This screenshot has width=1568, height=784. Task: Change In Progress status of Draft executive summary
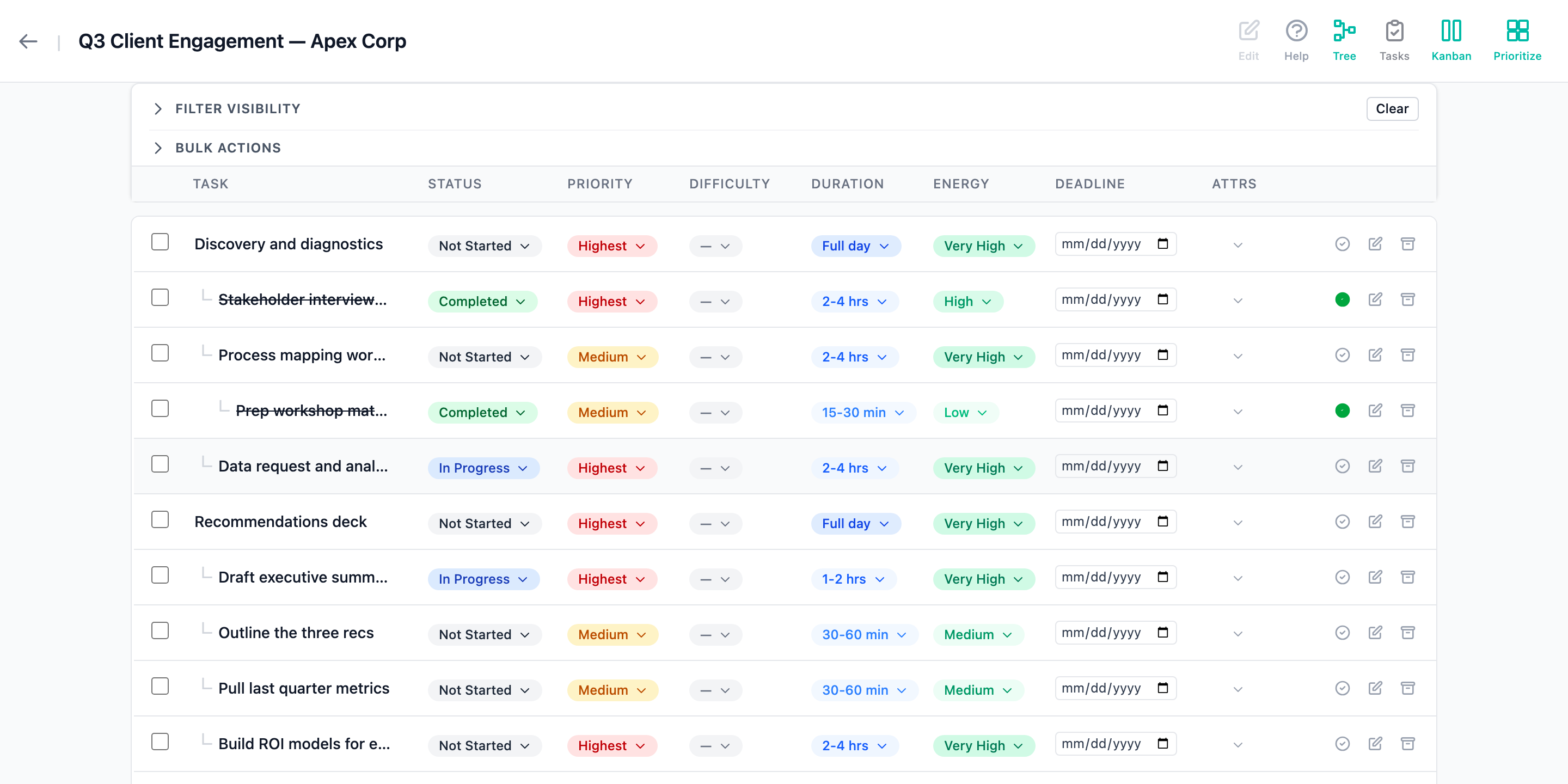click(483, 579)
